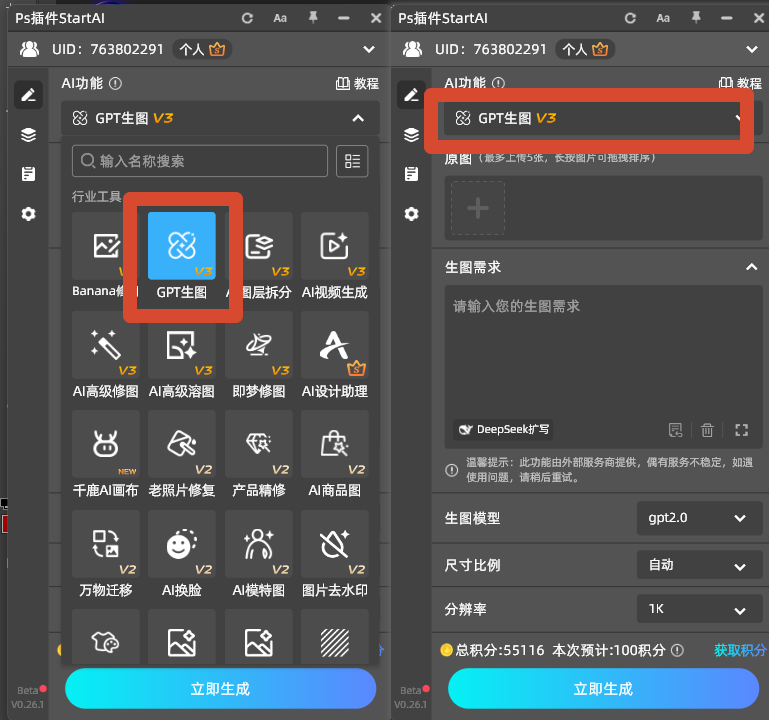Open the settings gear in left panel sidebar
This screenshot has height=720, width=769.
point(28,214)
